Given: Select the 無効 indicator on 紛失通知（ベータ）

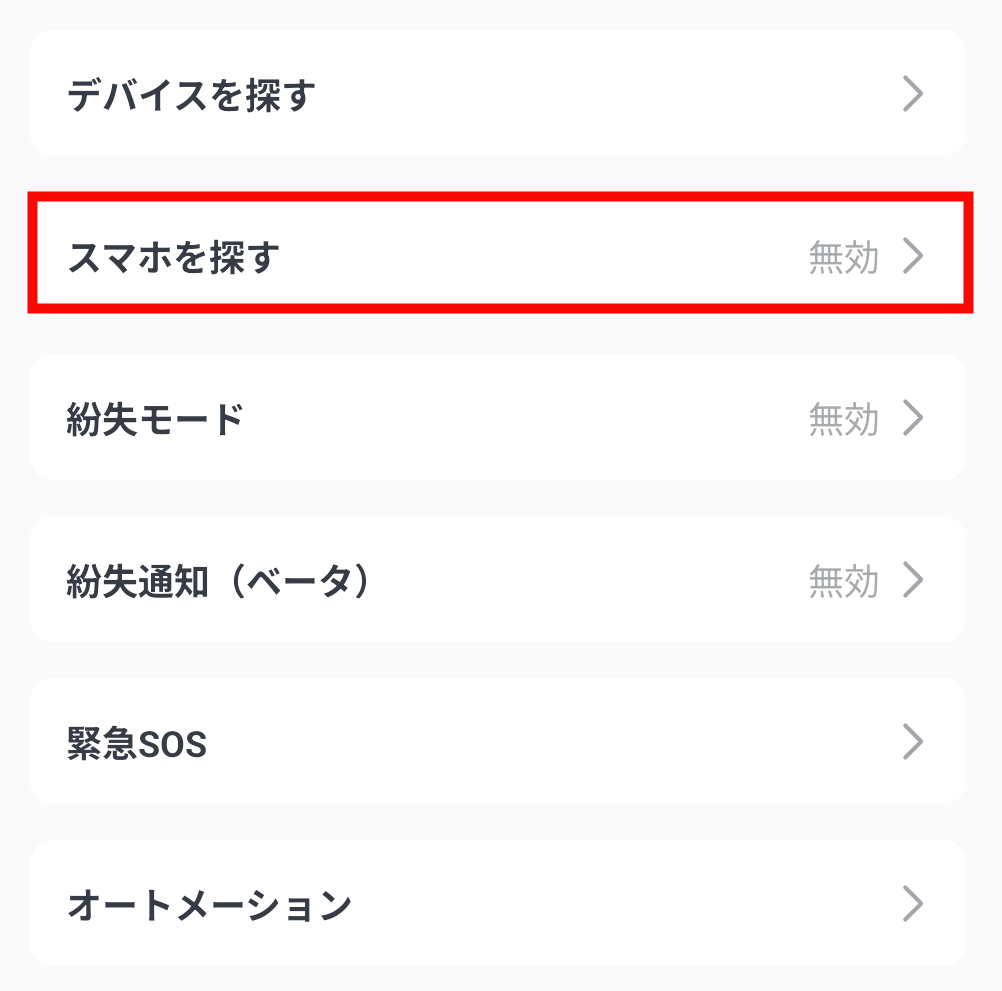Looking at the screenshot, I should pyautogui.click(x=843, y=581).
